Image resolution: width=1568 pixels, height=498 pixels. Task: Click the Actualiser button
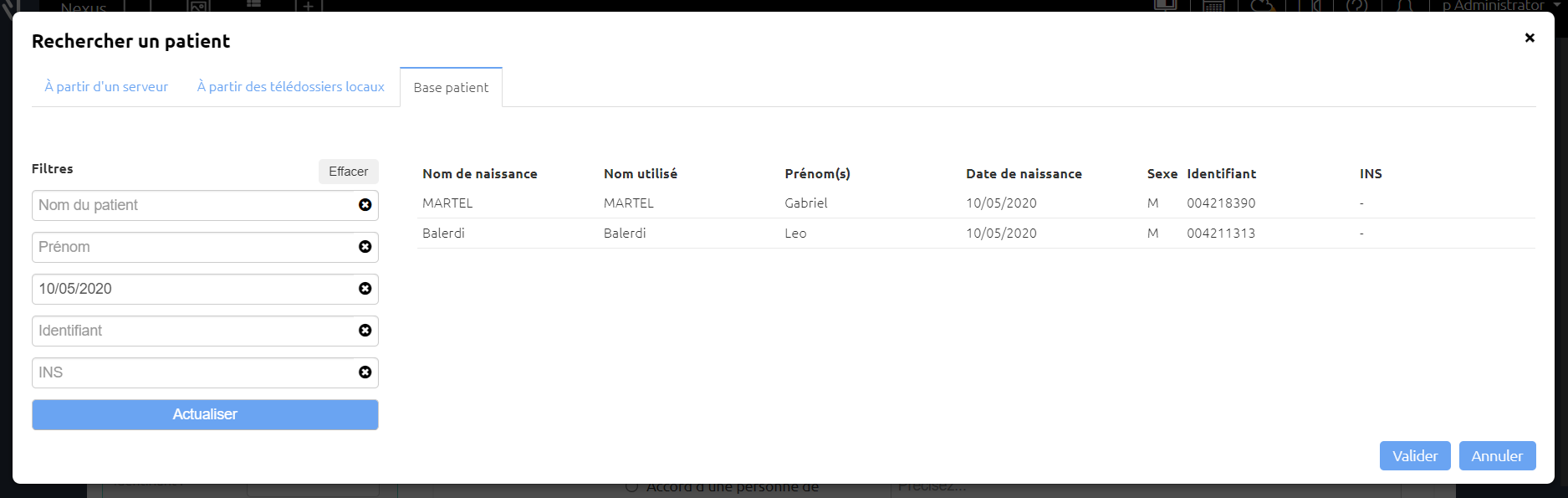click(x=205, y=414)
